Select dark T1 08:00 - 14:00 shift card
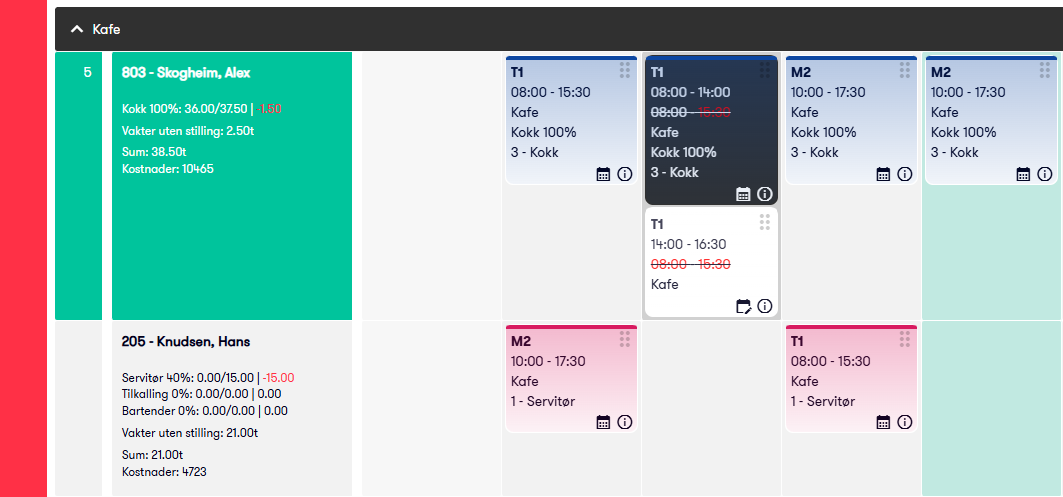Screen dimensions: 1063x497 coord(711,130)
